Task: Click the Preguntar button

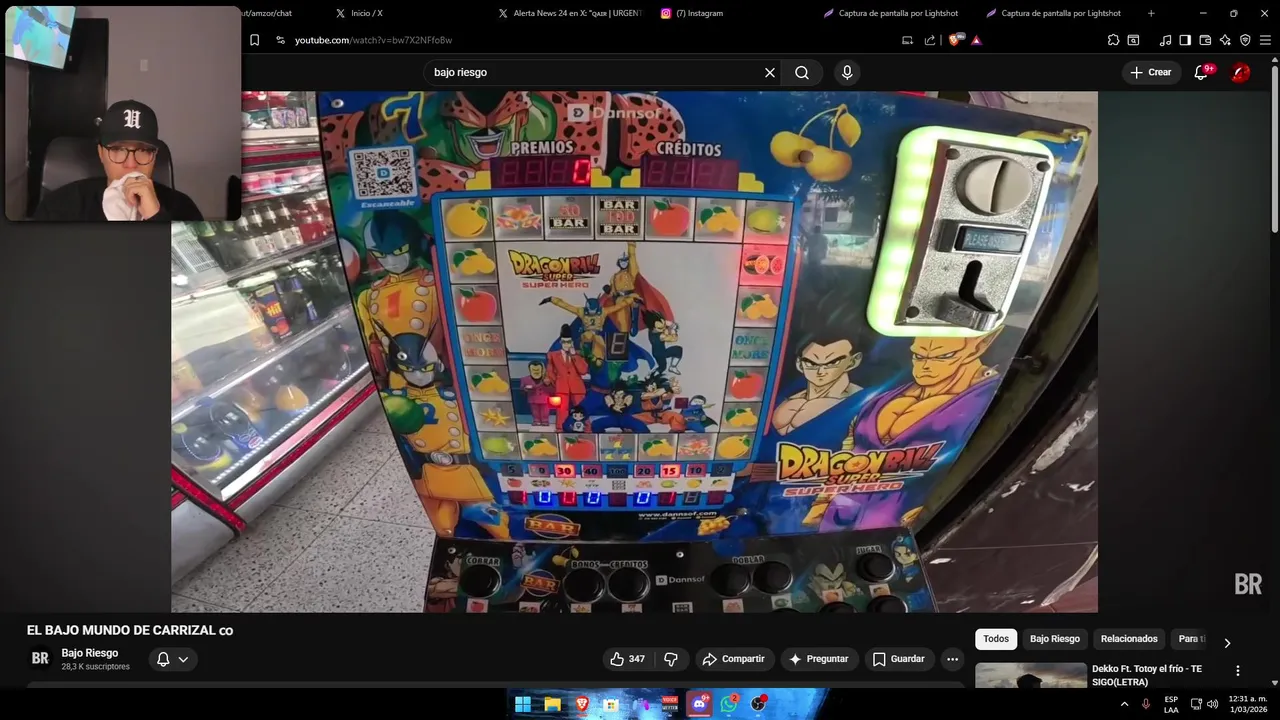Action: pyautogui.click(x=818, y=659)
